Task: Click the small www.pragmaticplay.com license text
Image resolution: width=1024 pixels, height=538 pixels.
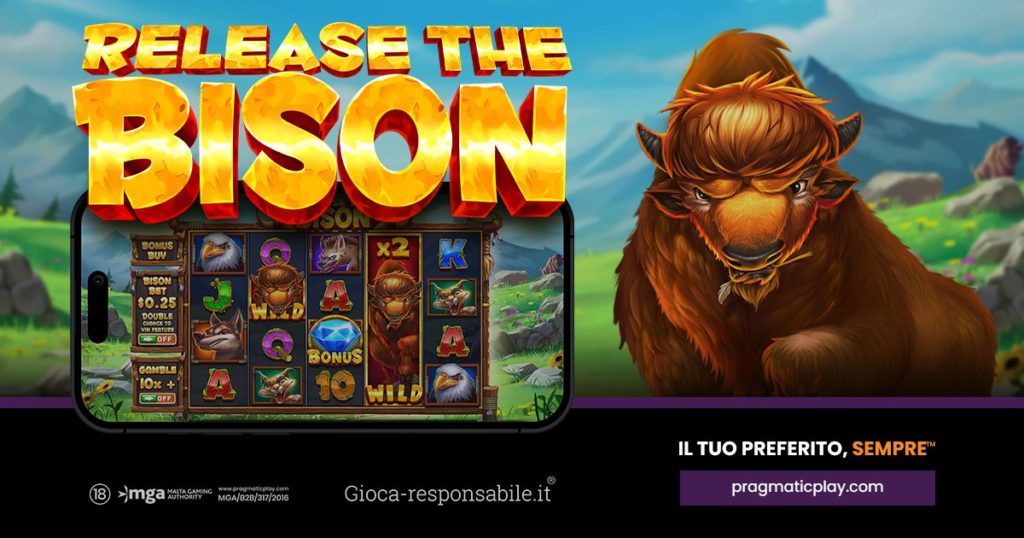Action: pos(253,488)
